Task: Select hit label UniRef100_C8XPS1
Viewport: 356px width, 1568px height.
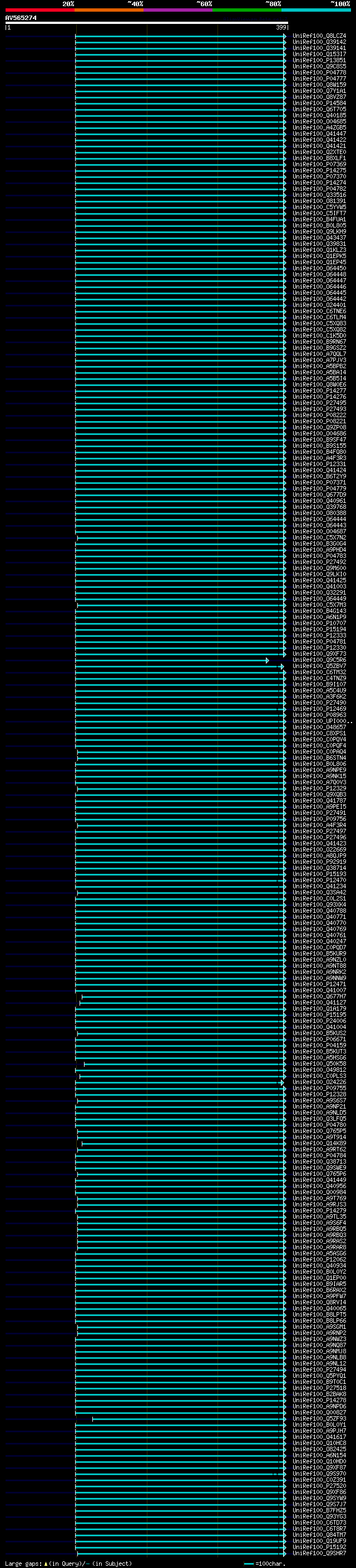Action: tap(319, 734)
